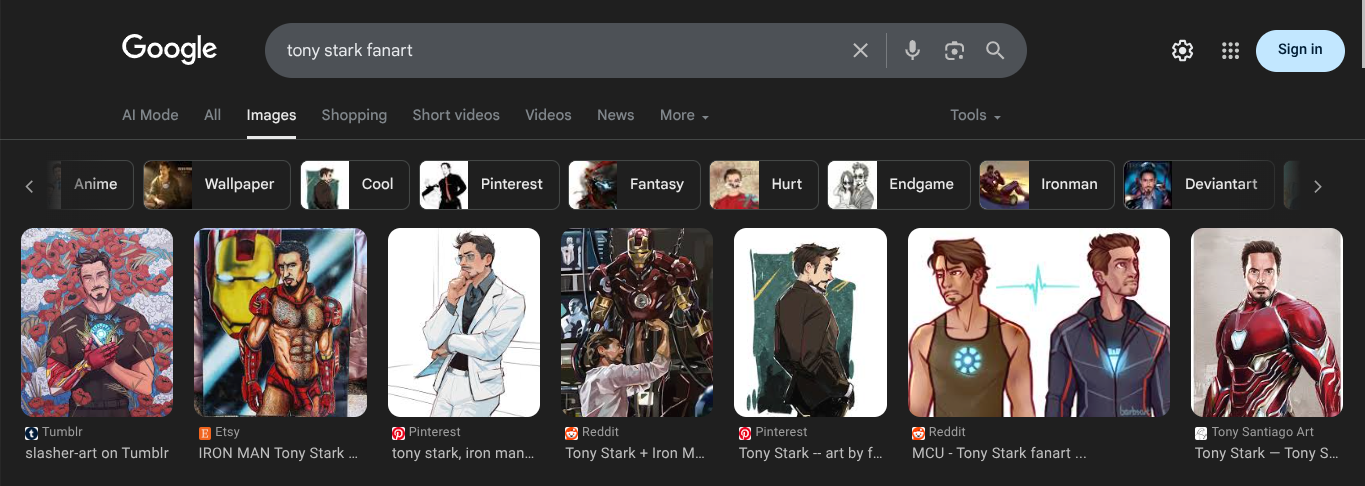Click inside the search input field
Image resolution: width=1365 pixels, height=486 pixels.
[560, 50]
